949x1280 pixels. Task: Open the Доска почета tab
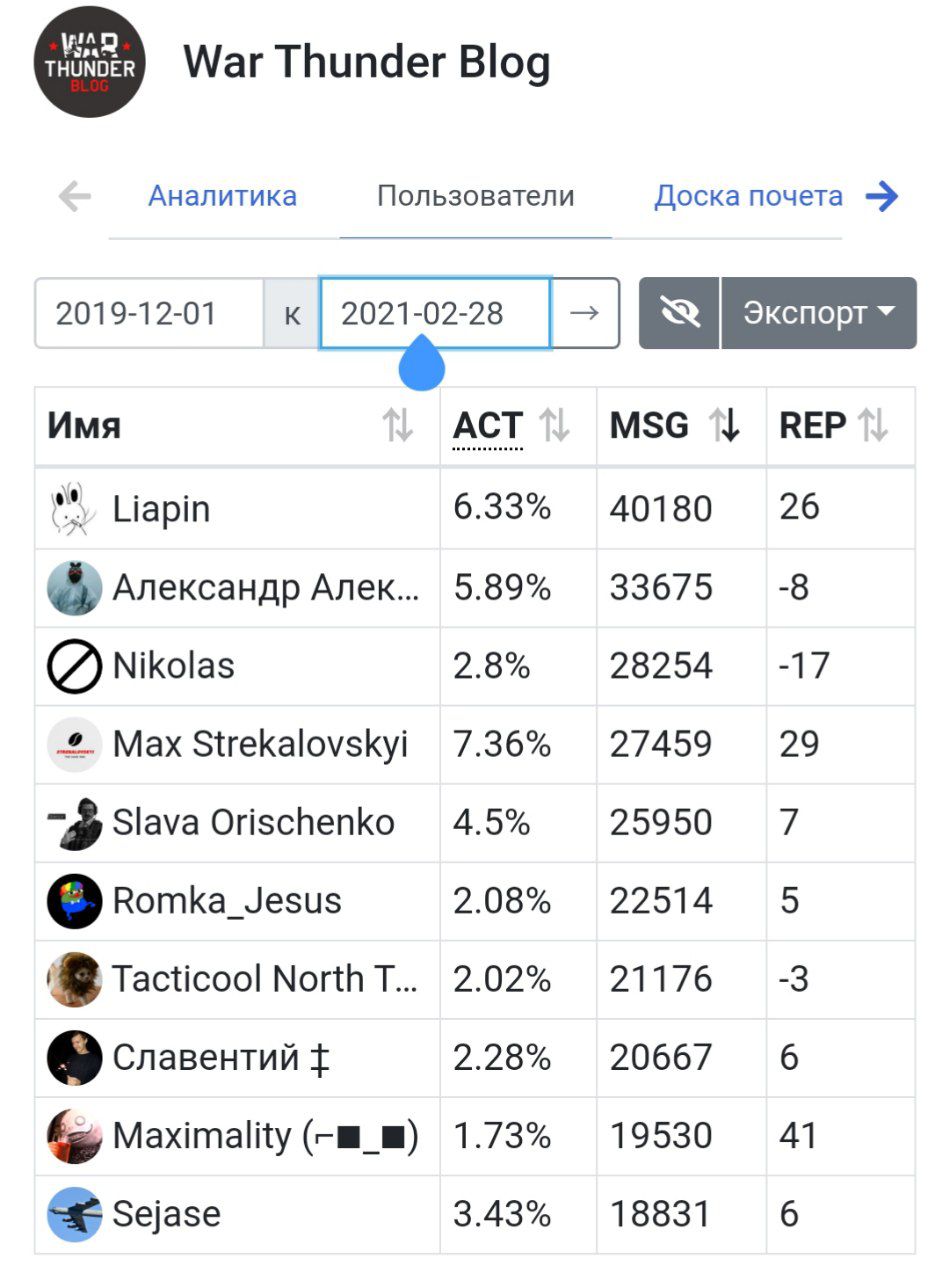coord(749,196)
